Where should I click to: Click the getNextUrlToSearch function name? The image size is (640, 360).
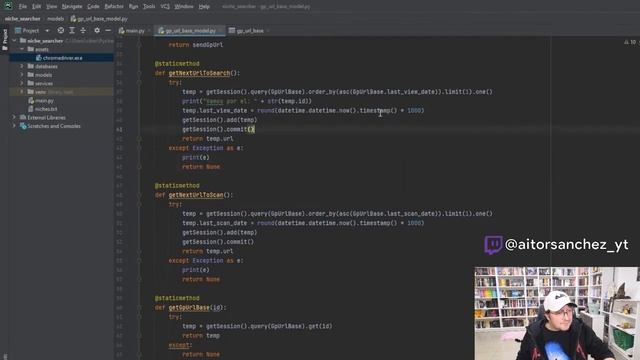click(199, 73)
